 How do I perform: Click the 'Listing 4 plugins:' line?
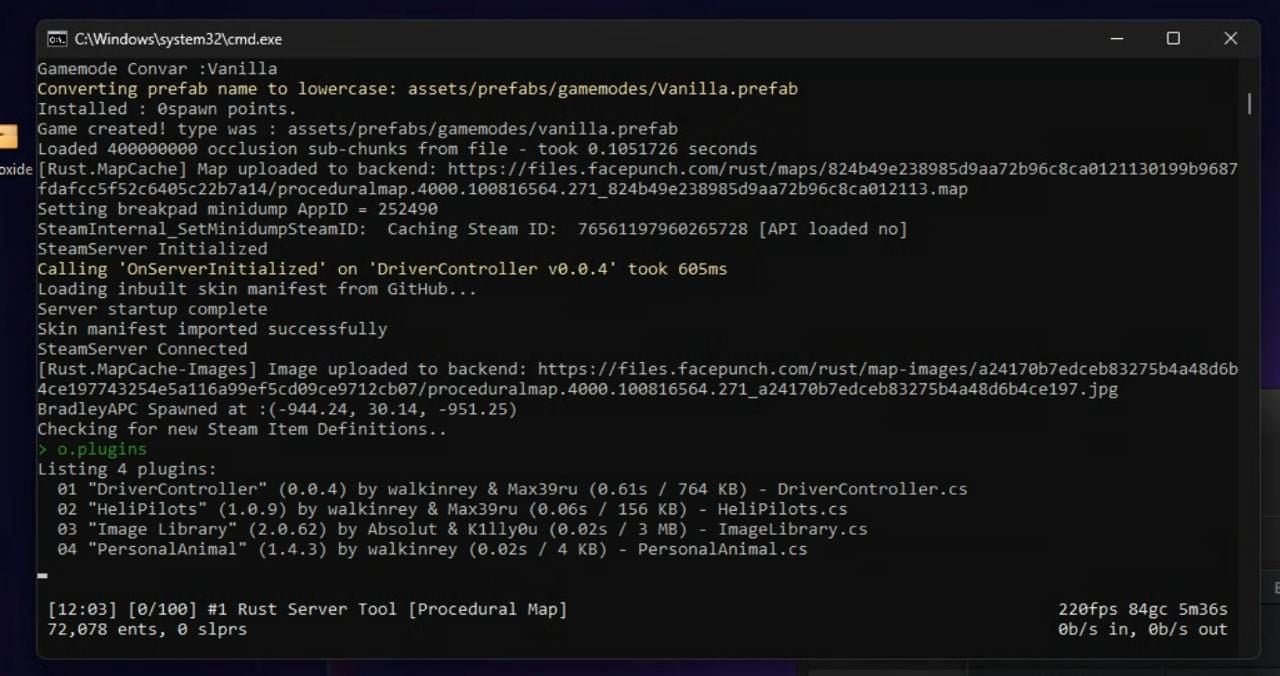[x=127, y=469]
